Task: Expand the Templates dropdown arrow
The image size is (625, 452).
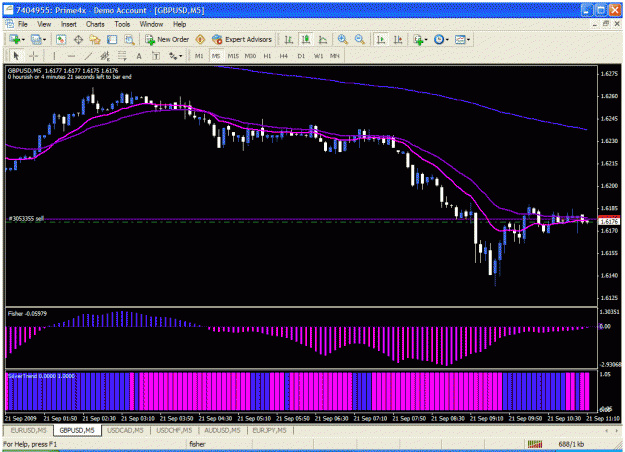Action: (468, 39)
